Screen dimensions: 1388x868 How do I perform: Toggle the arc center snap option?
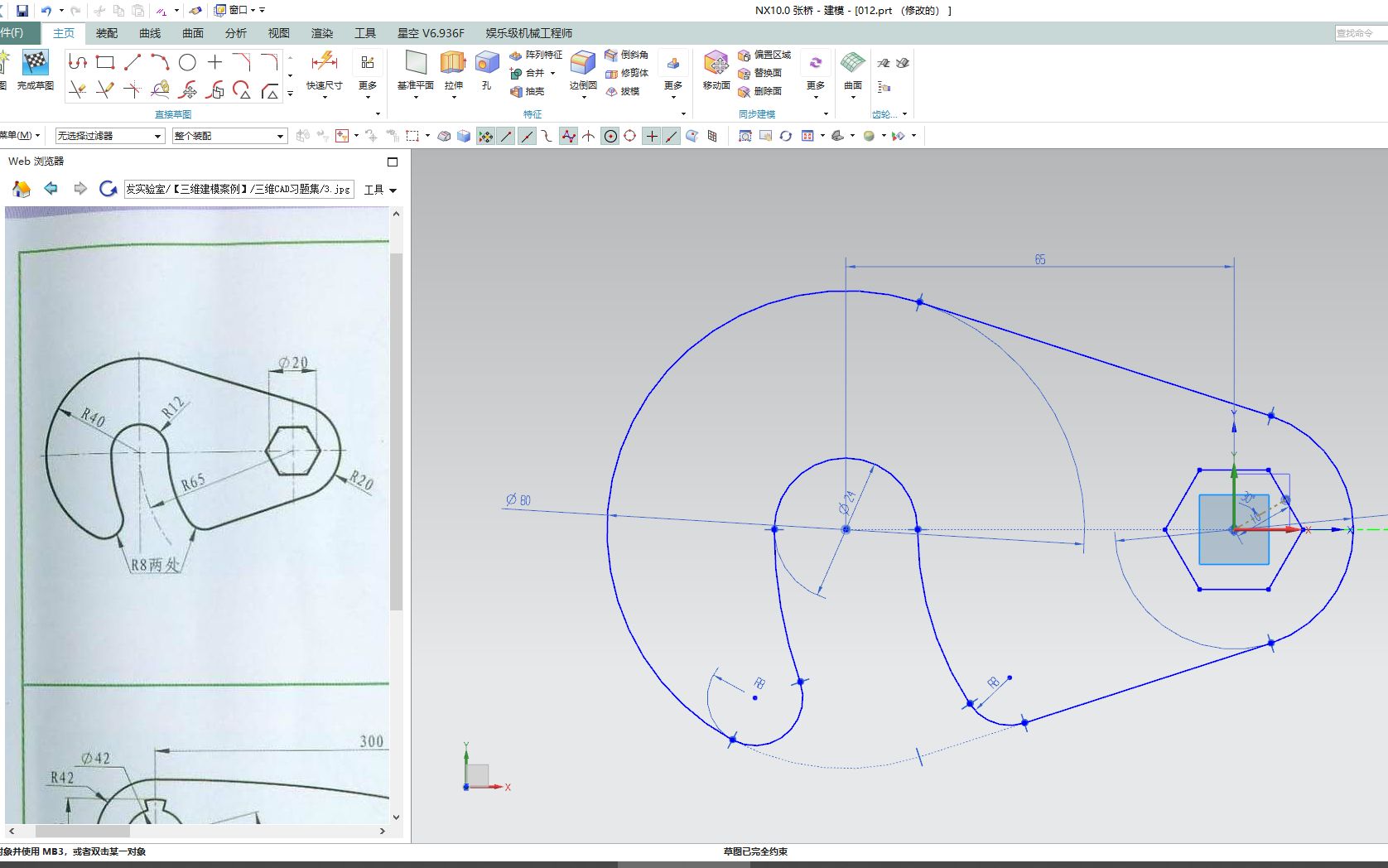[610, 136]
